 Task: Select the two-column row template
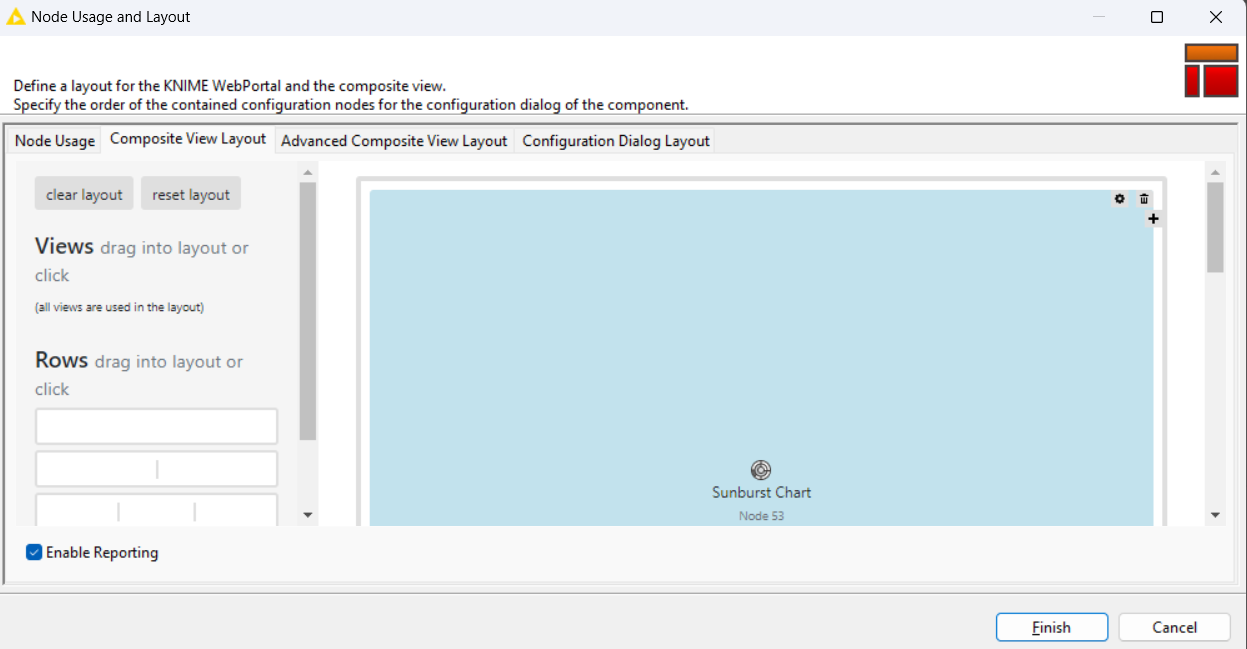click(157, 469)
